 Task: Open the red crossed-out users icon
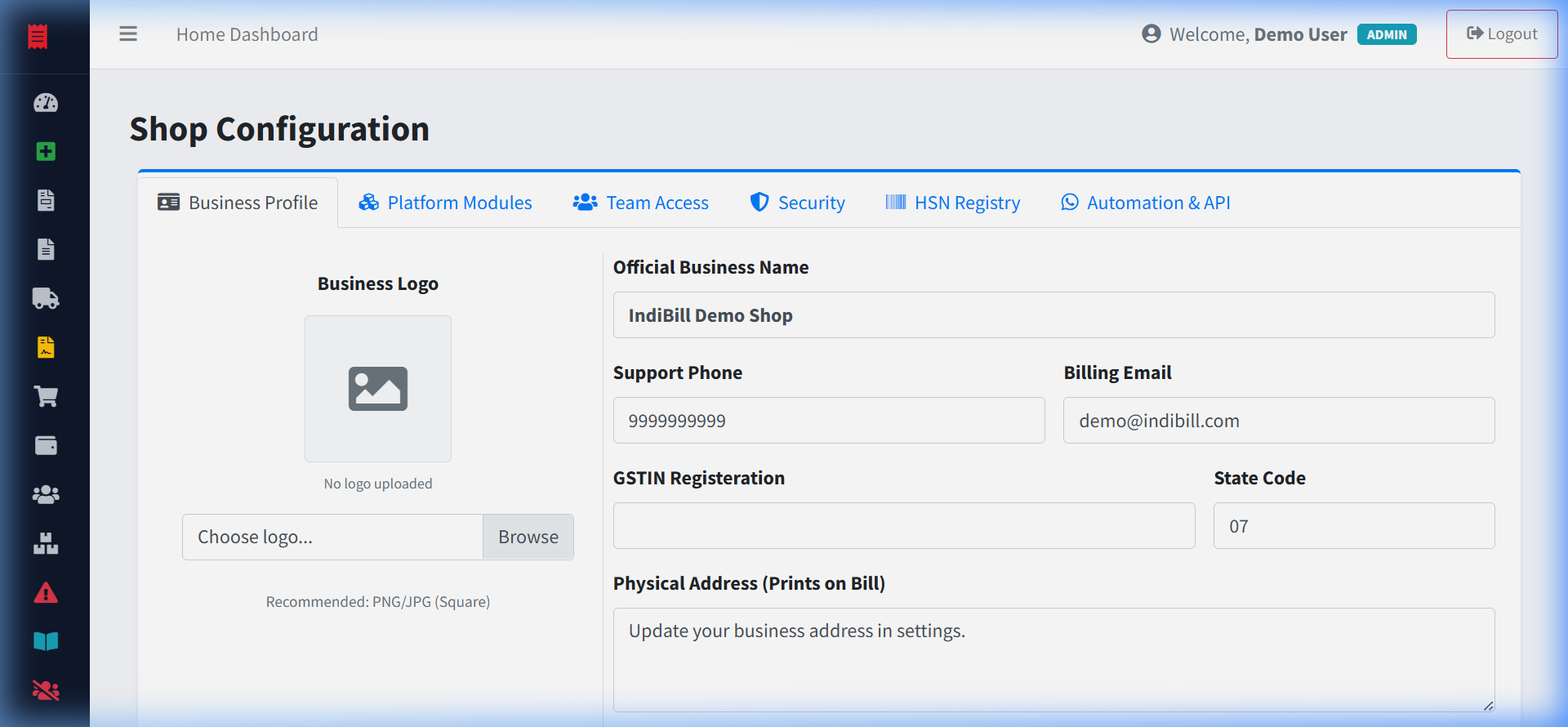click(x=46, y=690)
